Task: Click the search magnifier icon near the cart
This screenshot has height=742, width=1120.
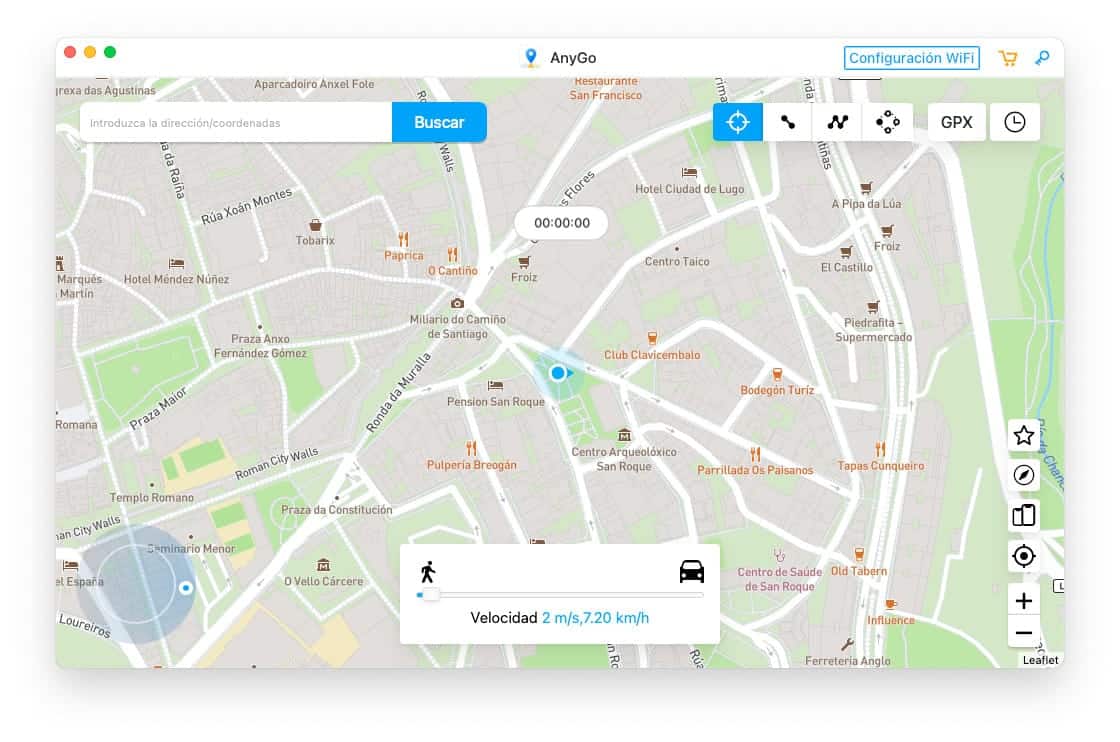Action: pos(1042,58)
